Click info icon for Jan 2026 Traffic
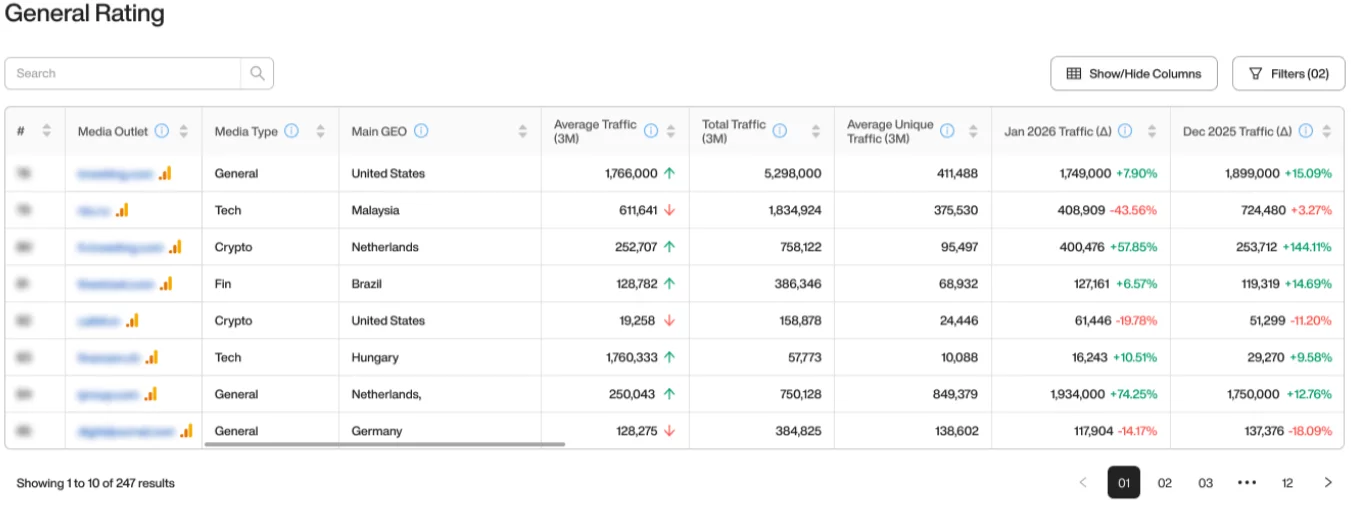The width and height of the screenshot is (1351, 508). (1125, 131)
